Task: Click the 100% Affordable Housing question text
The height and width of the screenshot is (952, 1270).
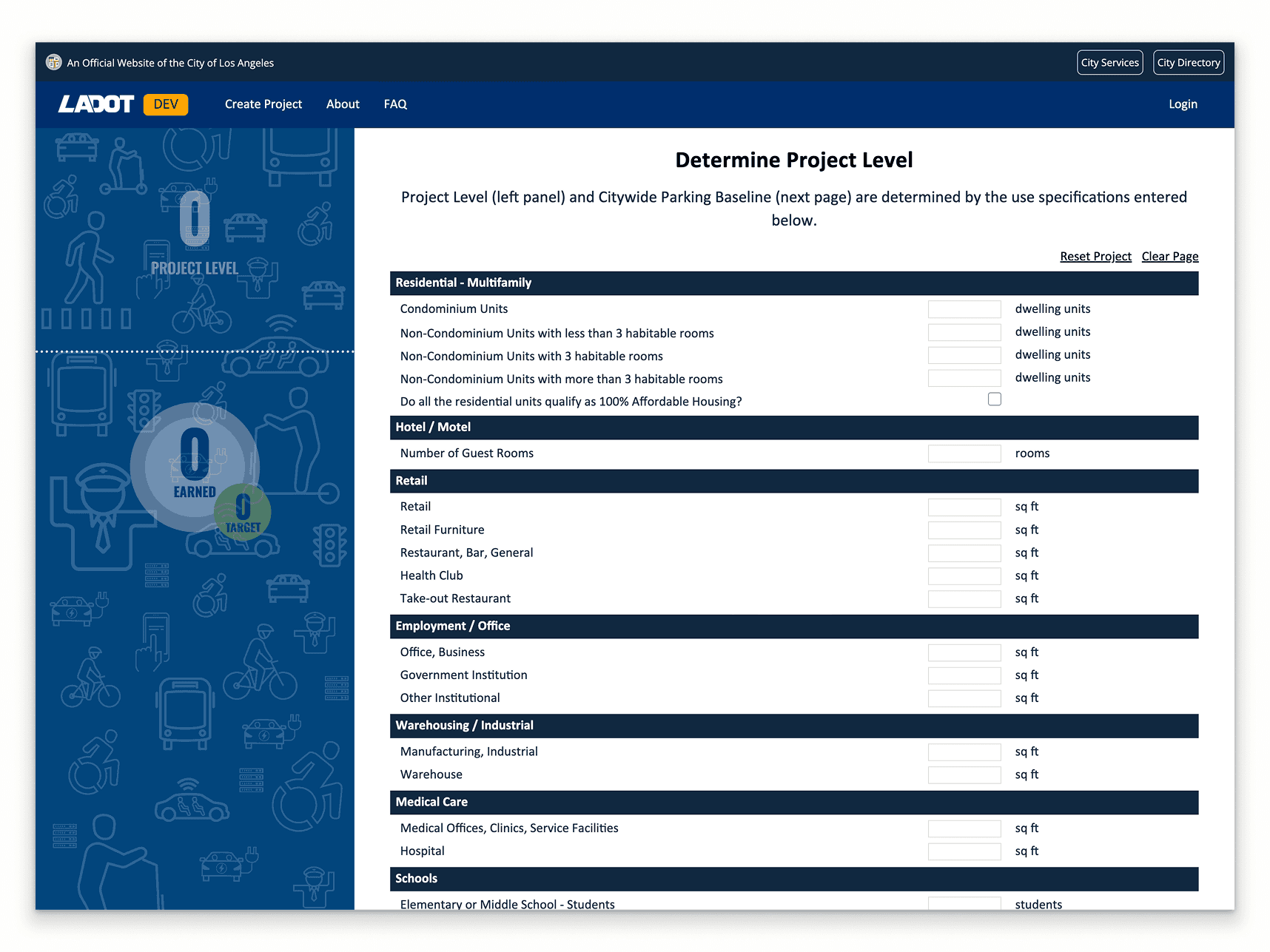Action: pyautogui.click(x=571, y=402)
